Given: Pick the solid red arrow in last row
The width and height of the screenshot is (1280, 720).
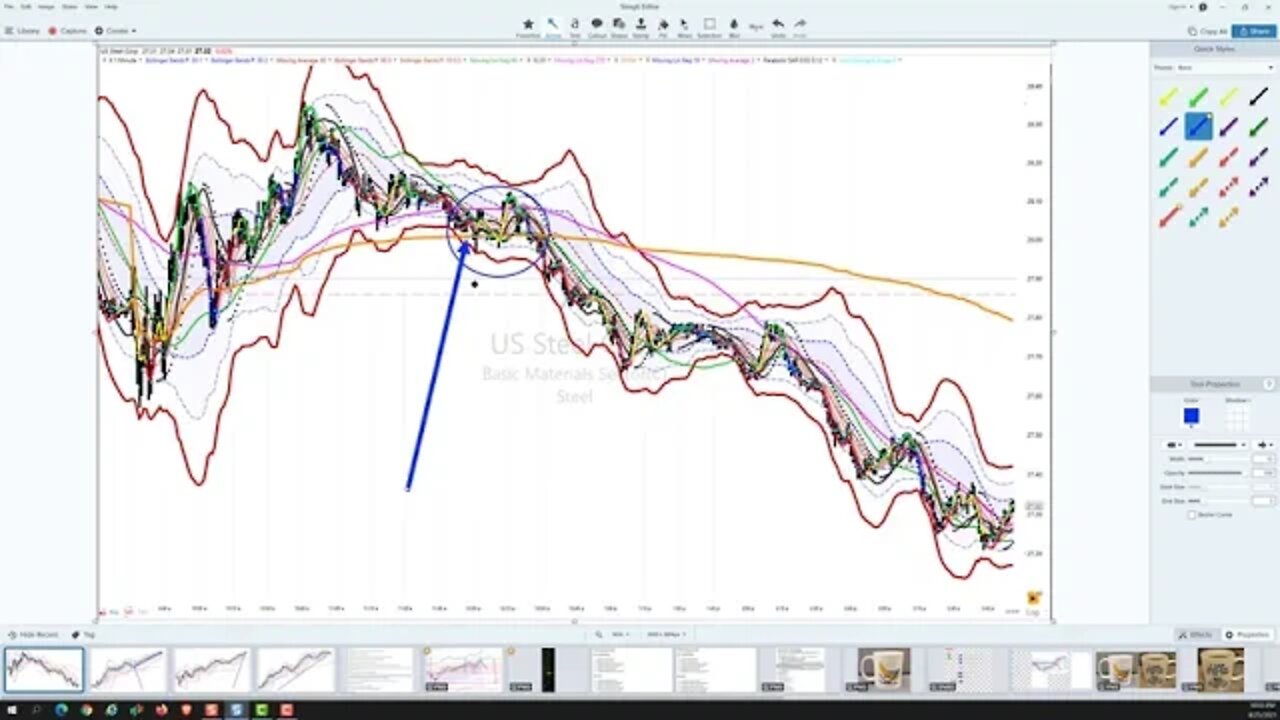Looking at the screenshot, I should click(x=1168, y=216).
